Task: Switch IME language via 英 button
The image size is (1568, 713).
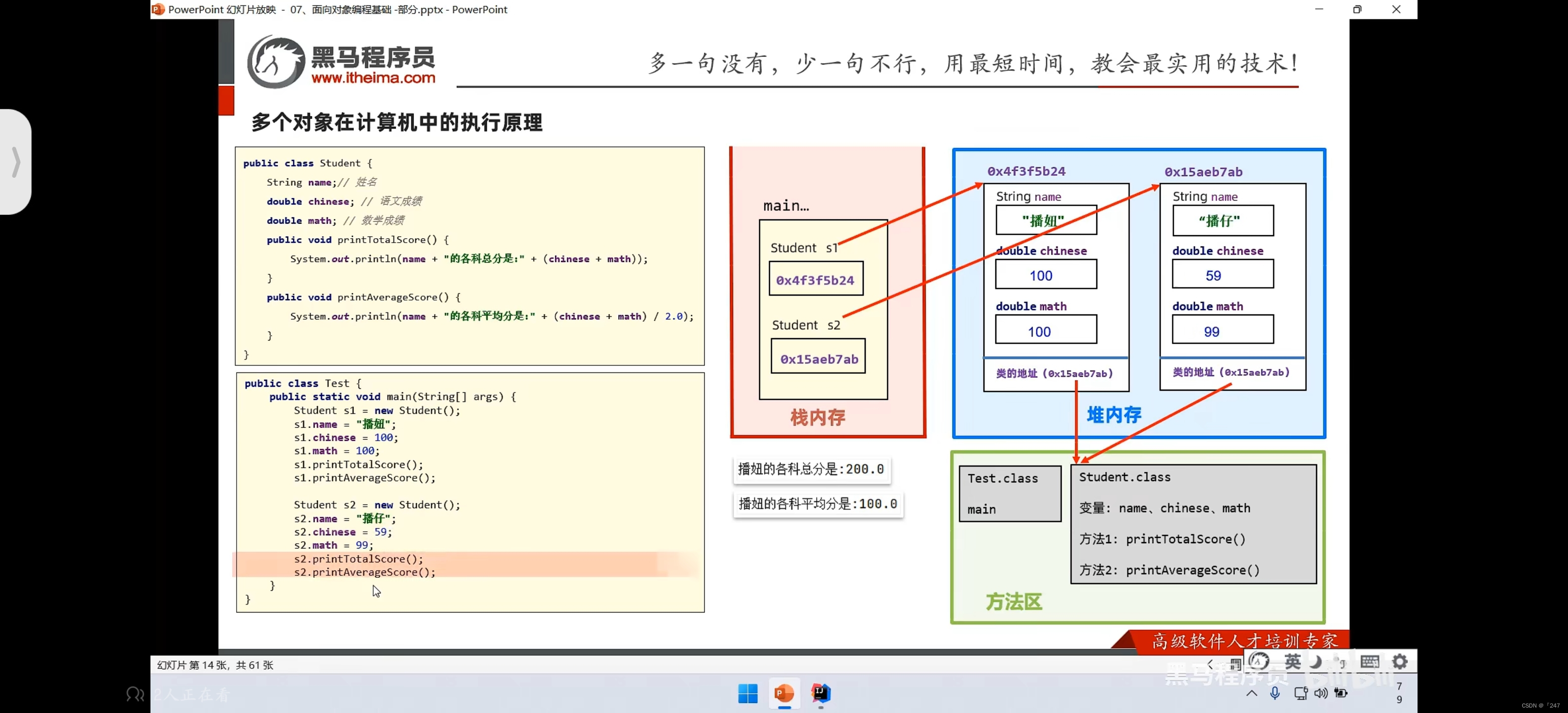Action: pos(1292,661)
